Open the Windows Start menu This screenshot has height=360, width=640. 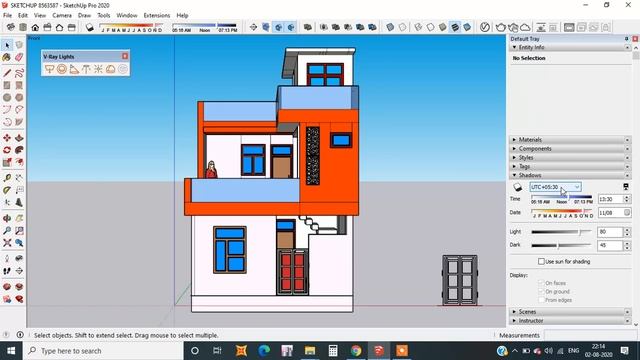tap(11, 351)
